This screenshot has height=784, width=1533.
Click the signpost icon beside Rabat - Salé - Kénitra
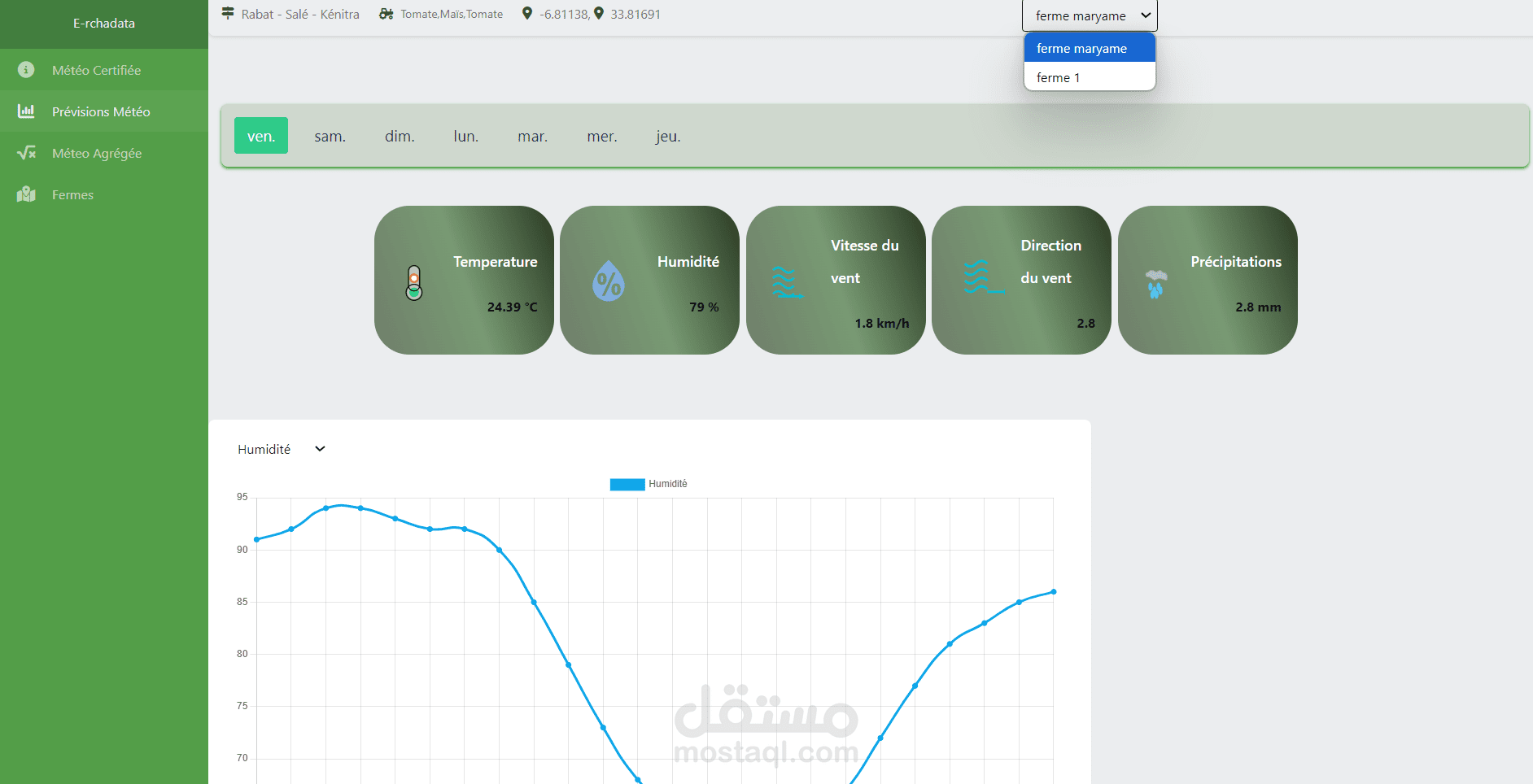[228, 14]
